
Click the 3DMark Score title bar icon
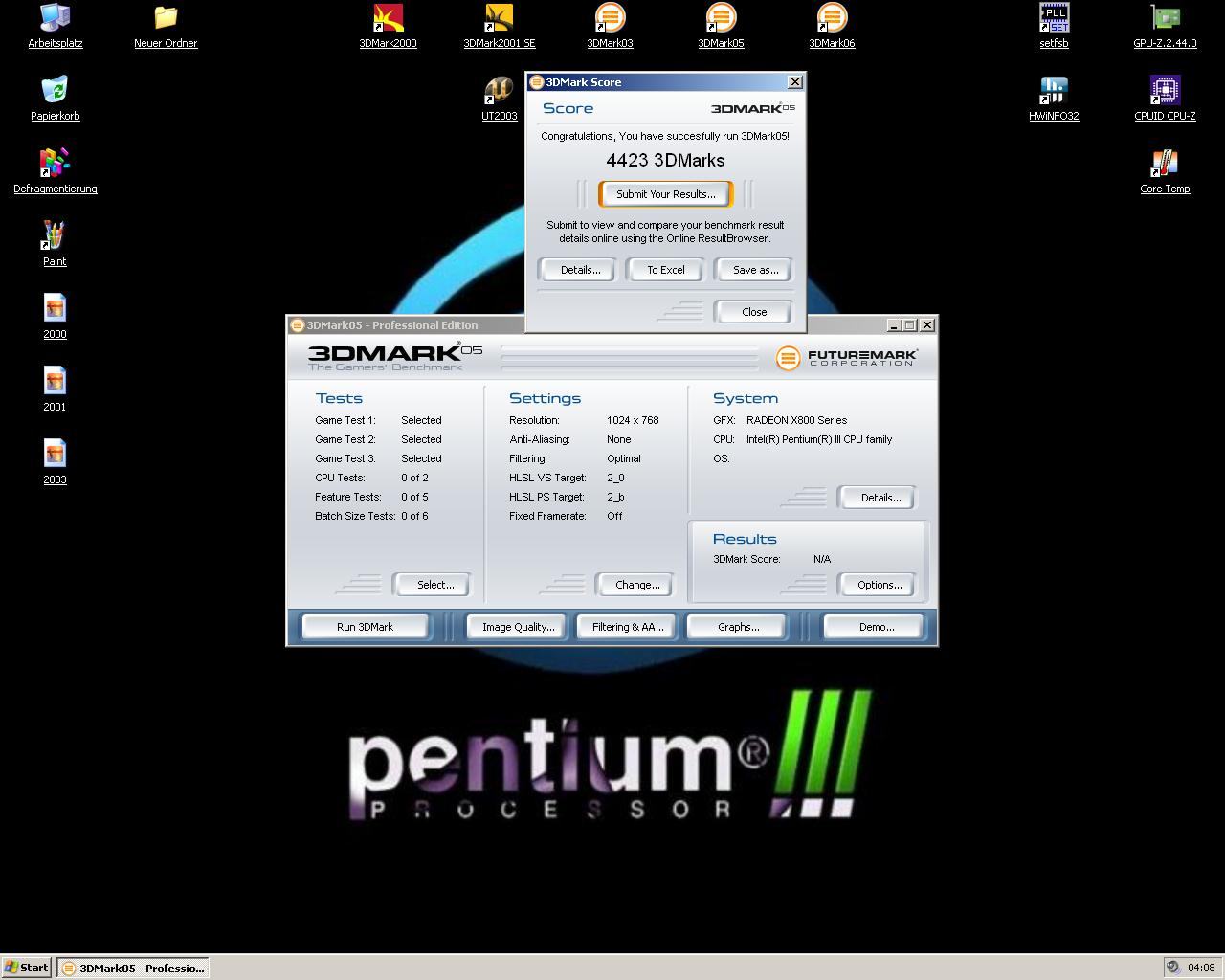[x=537, y=82]
